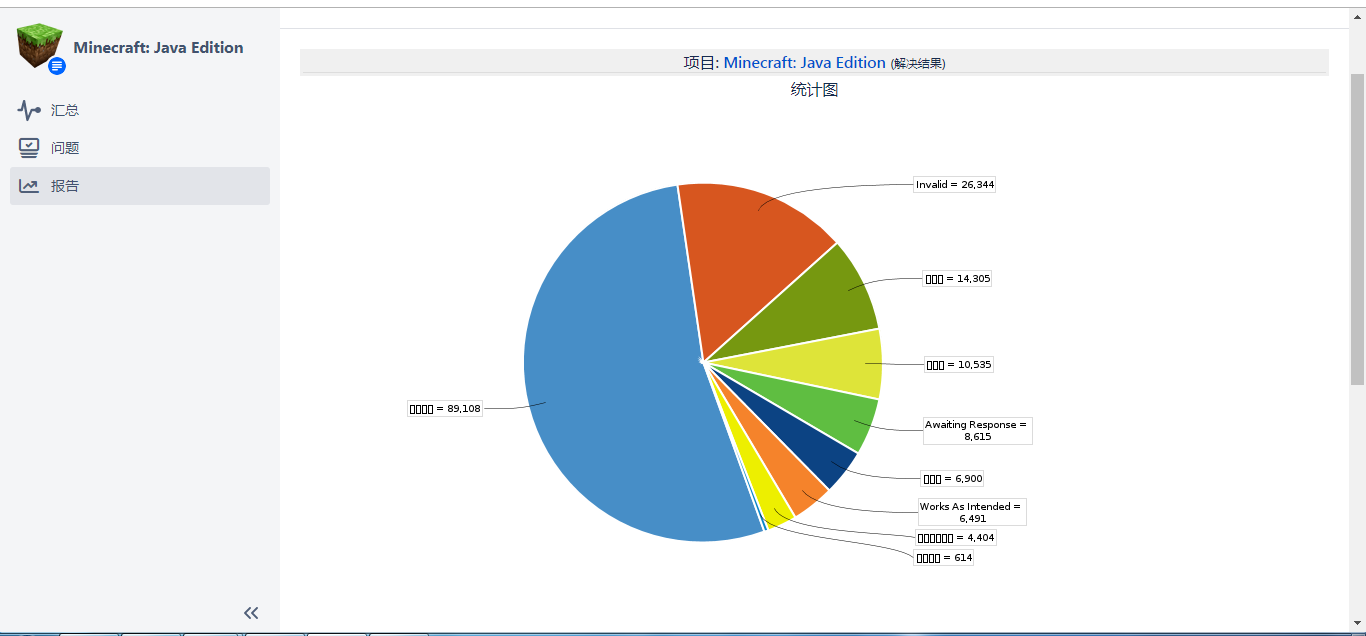1366x636 pixels.
Task: Click the 14,305 chart label
Action: click(x=958, y=278)
